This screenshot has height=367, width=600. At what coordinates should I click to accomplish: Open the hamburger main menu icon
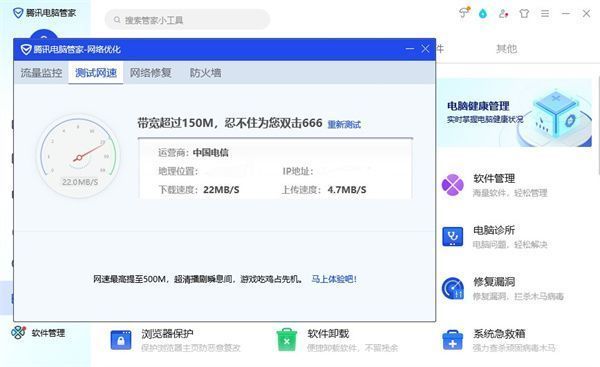click(x=545, y=14)
